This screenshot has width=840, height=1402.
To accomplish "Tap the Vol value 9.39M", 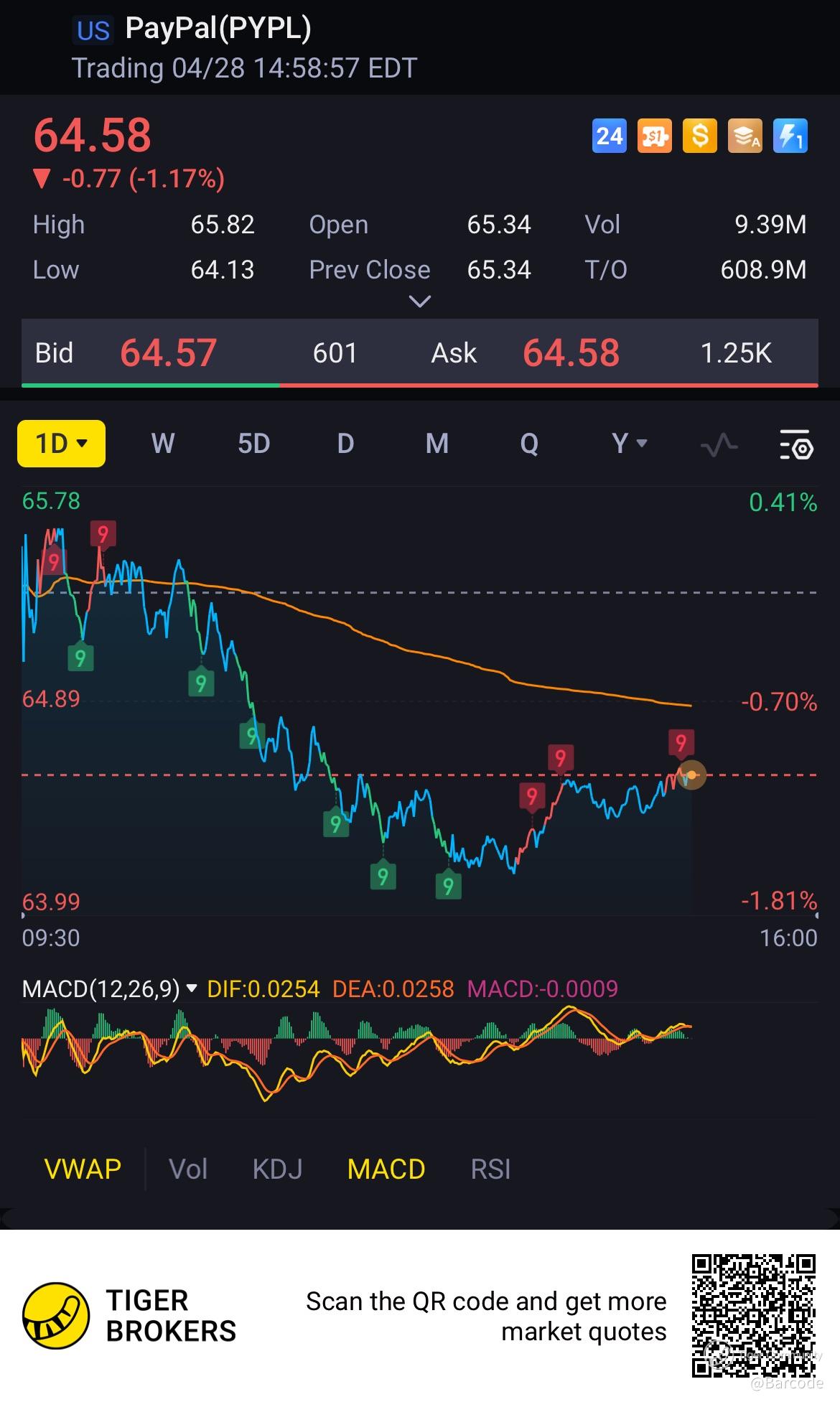I will point(770,225).
